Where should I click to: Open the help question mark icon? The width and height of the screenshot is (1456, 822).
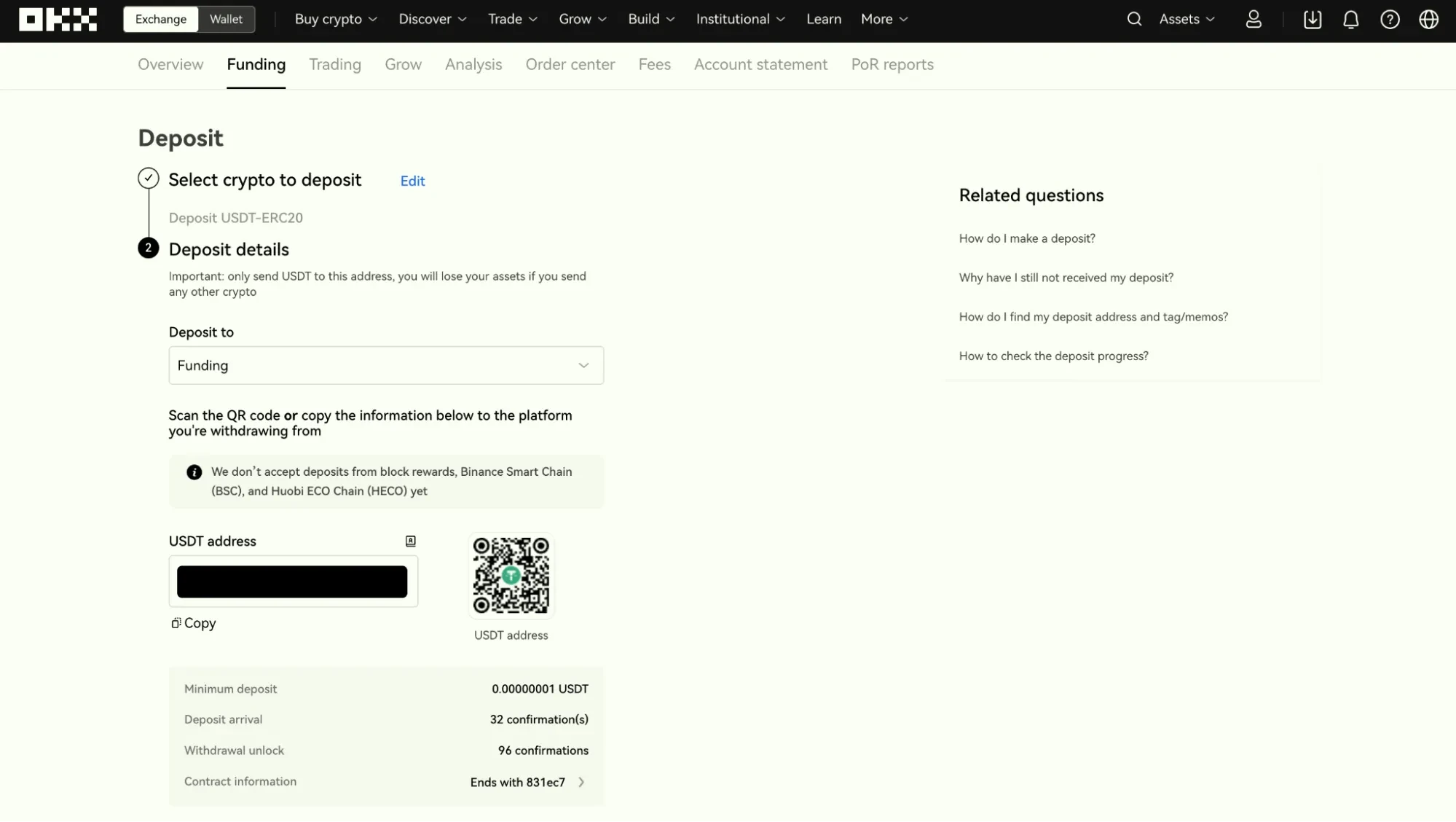click(1390, 20)
